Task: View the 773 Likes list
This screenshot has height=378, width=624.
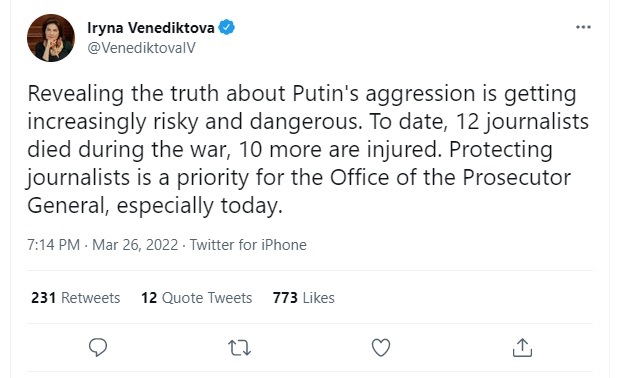Action: (x=304, y=298)
